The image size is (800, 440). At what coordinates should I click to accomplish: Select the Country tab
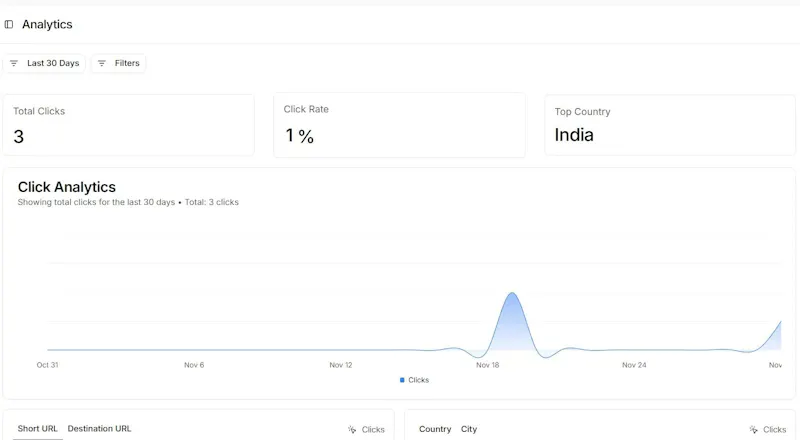coord(435,429)
